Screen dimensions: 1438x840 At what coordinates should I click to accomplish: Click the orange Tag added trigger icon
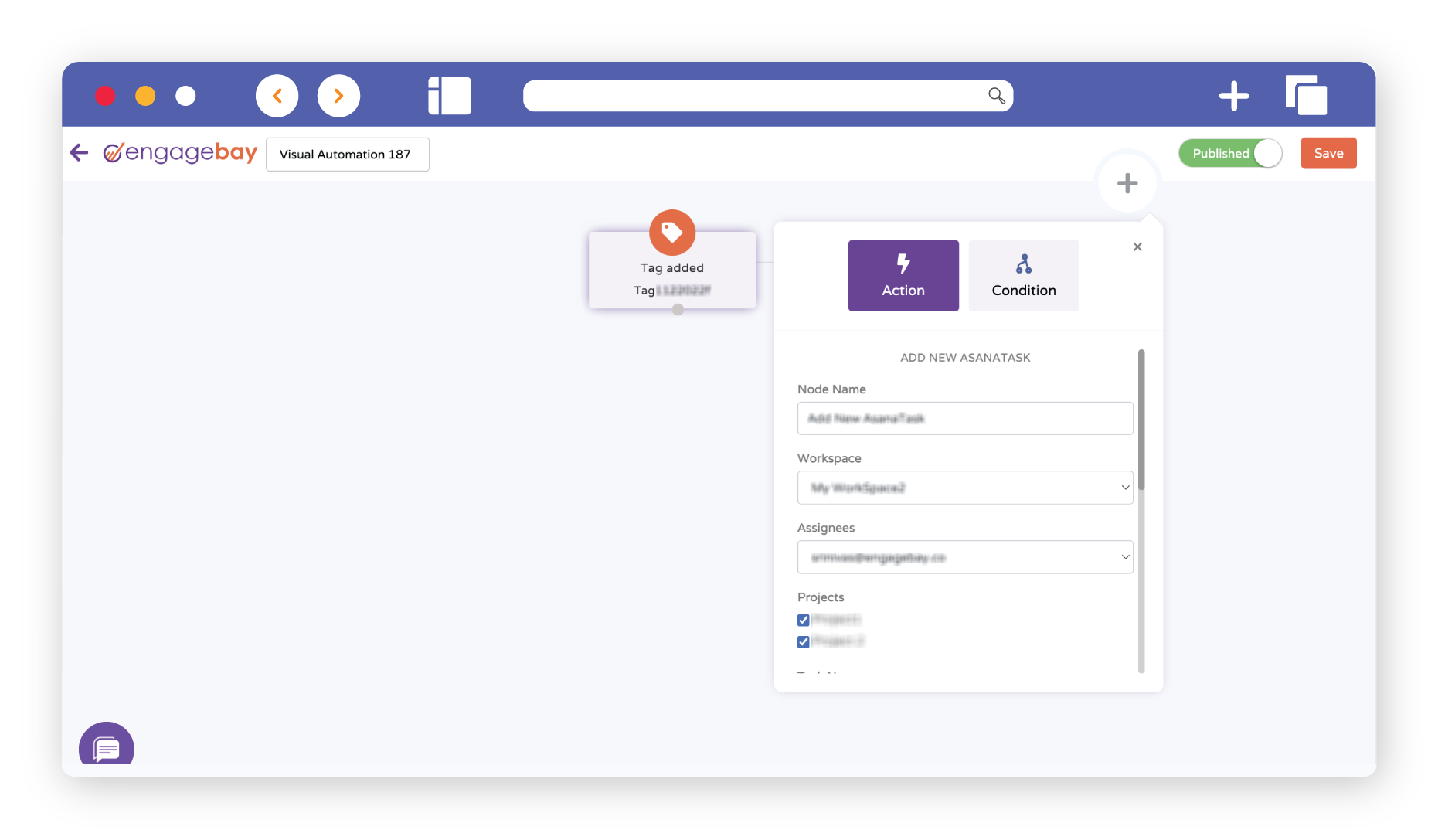click(x=671, y=232)
